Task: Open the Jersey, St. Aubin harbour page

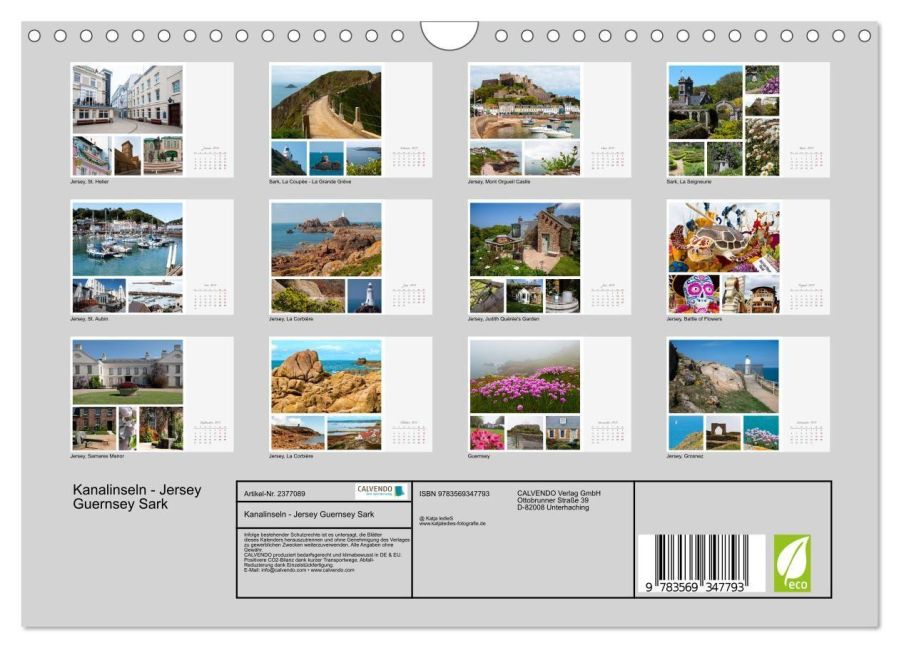Action: click(152, 256)
